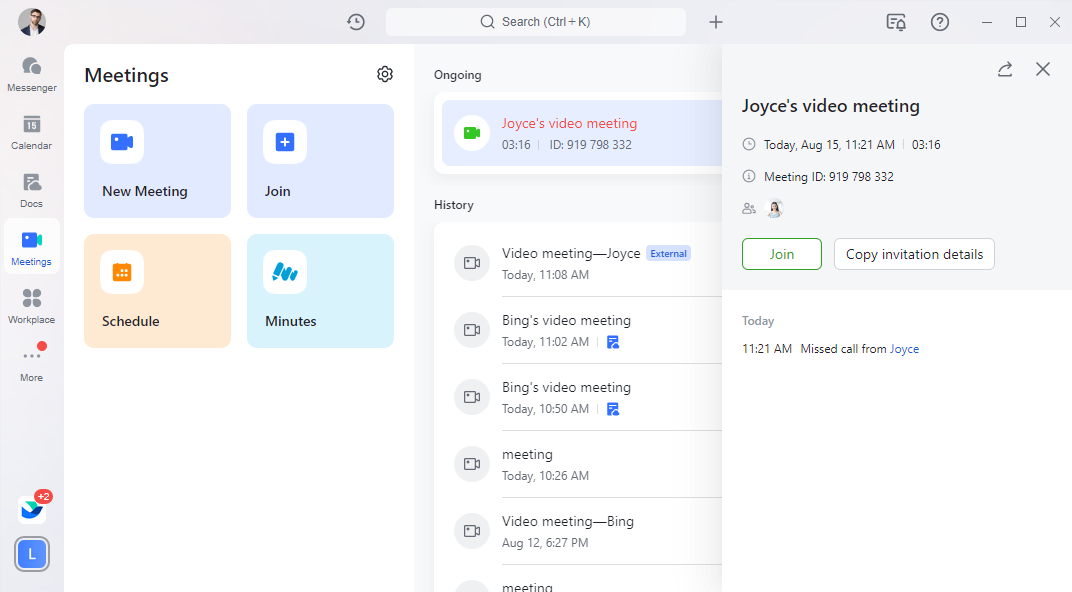Open the history clock icon in top bar

pyautogui.click(x=356, y=22)
